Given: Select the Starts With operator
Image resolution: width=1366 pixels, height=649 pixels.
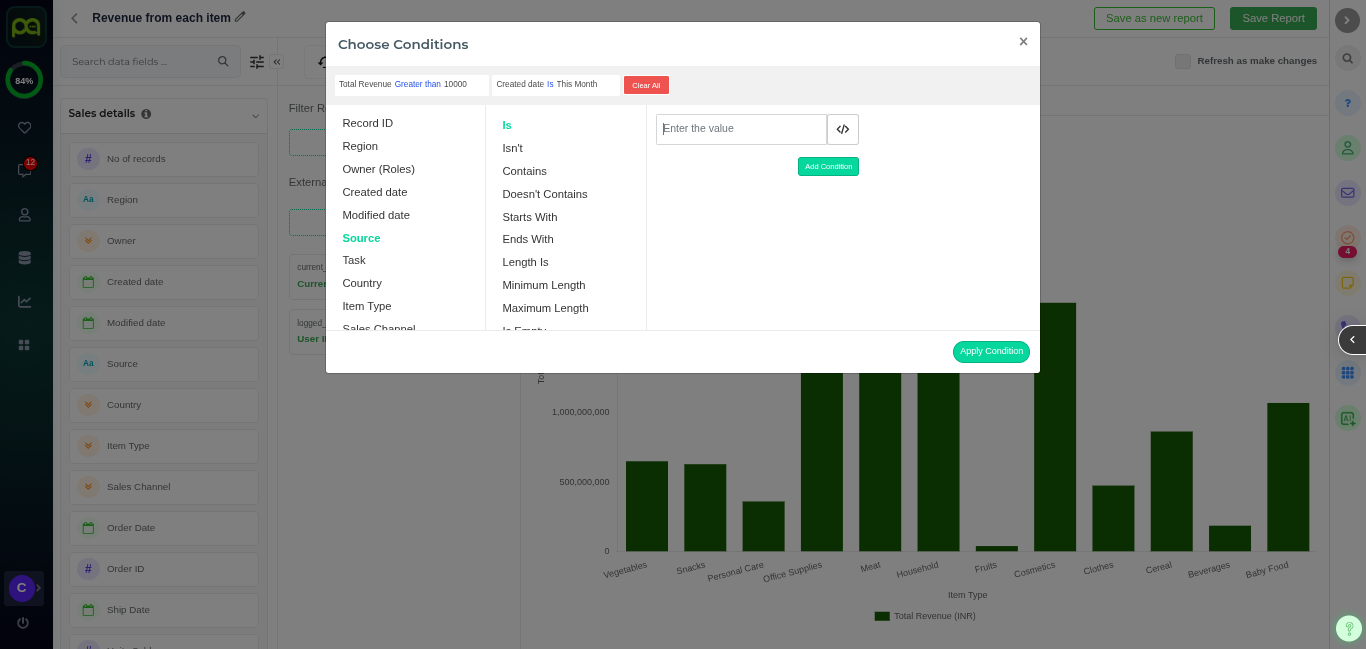Looking at the screenshot, I should point(529,217).
